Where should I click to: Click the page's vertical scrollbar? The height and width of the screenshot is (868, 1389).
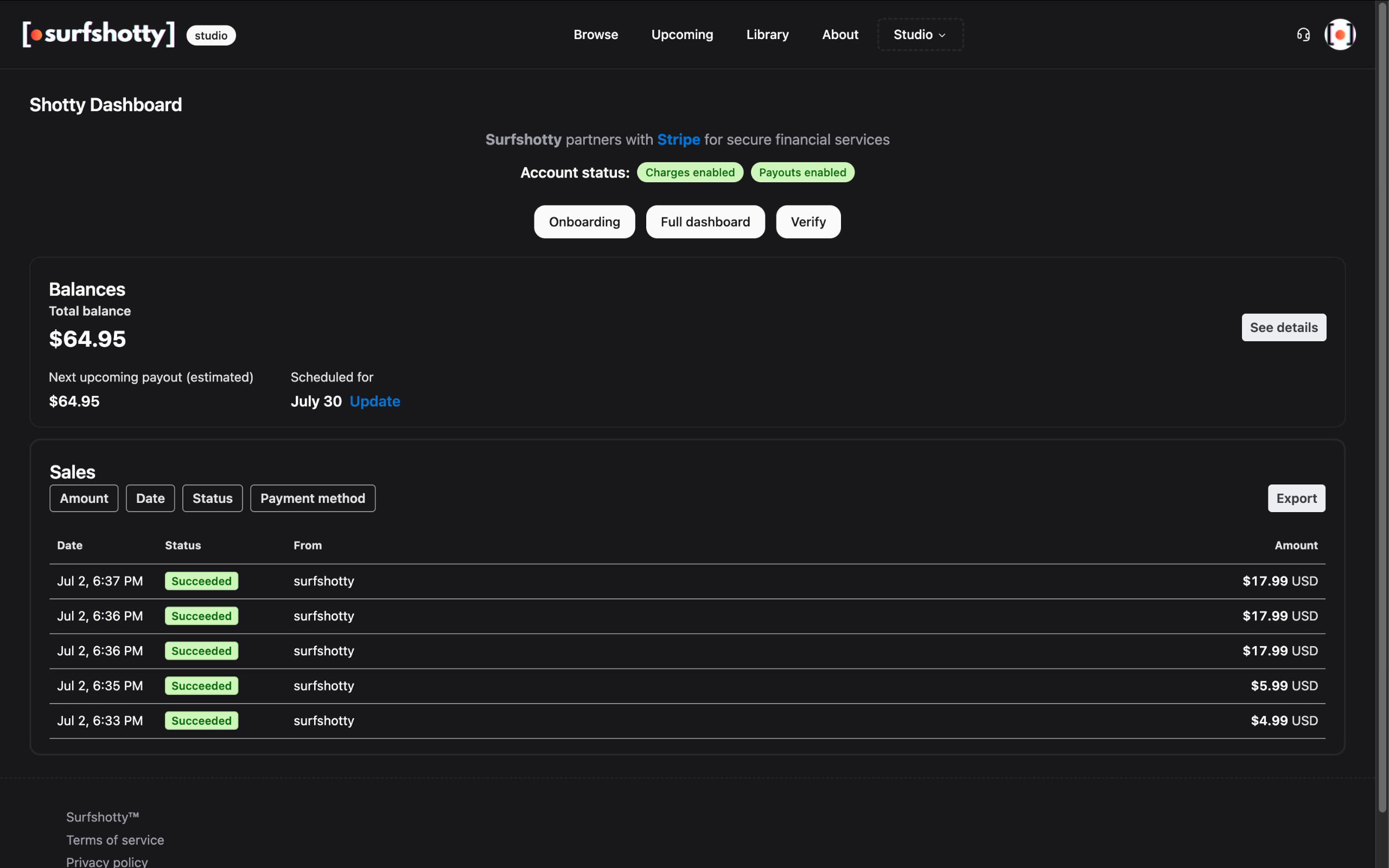pos(1382,402)
